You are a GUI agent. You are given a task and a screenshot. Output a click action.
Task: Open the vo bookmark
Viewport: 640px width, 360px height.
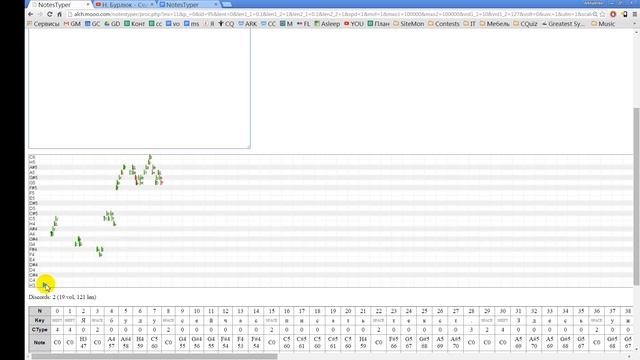[x=173, y=24]
